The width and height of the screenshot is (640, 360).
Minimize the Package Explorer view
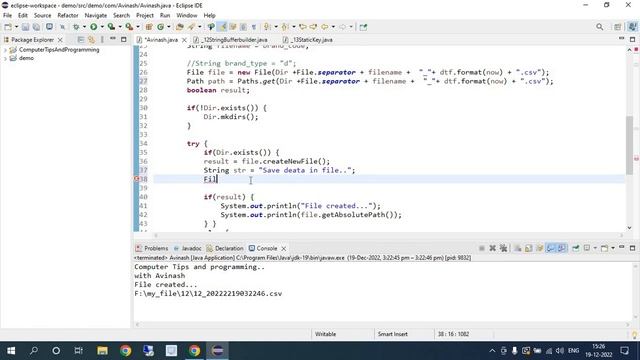pos(113,39)
